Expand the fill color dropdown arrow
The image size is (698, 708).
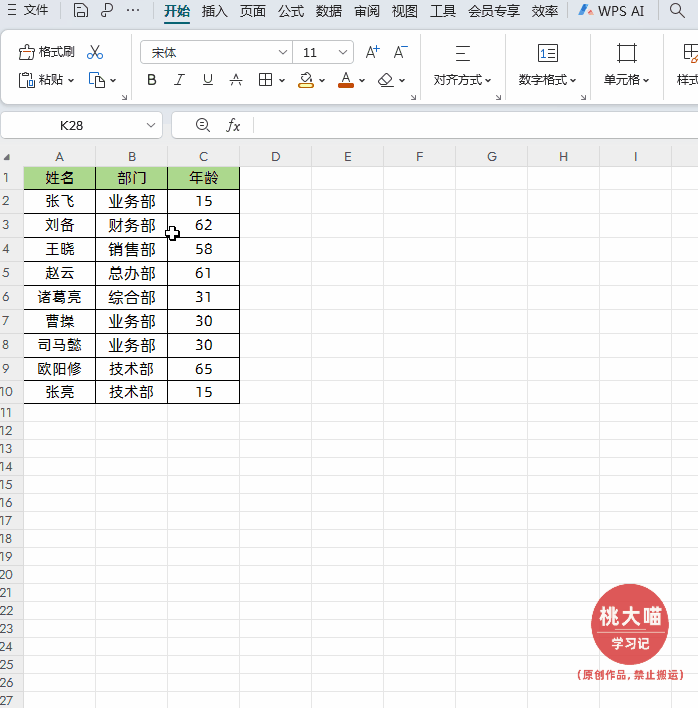coord(322,80)
